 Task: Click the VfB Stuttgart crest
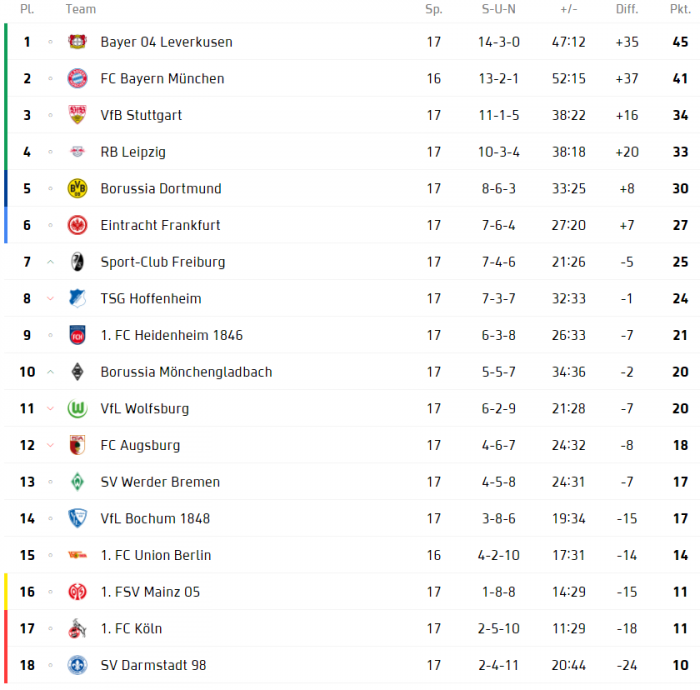77,115
